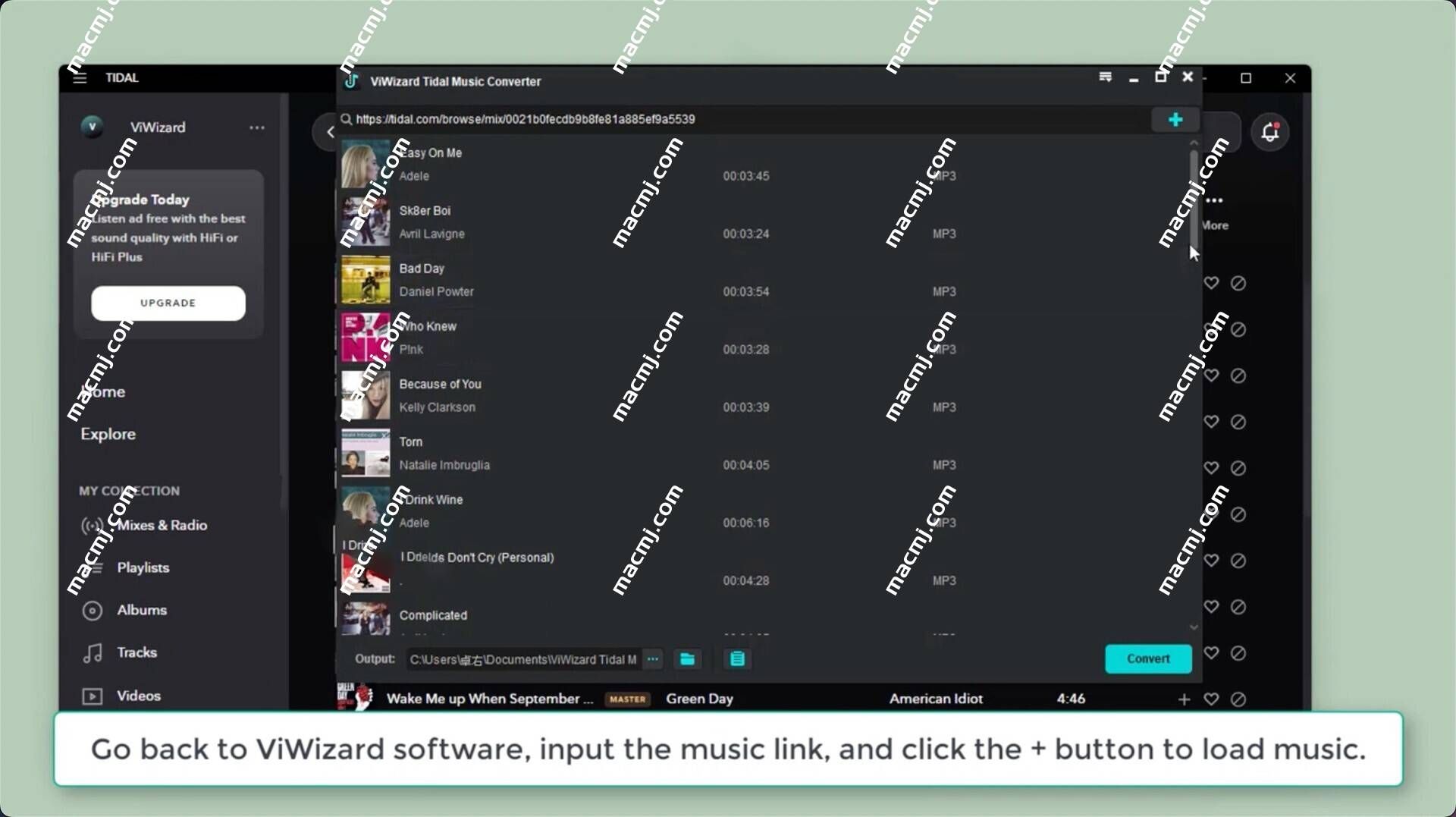Image resolution: width=1456 pixels, height=817 pixels.
Task: Click the American Idiot album link
Action: pos(936,699)
